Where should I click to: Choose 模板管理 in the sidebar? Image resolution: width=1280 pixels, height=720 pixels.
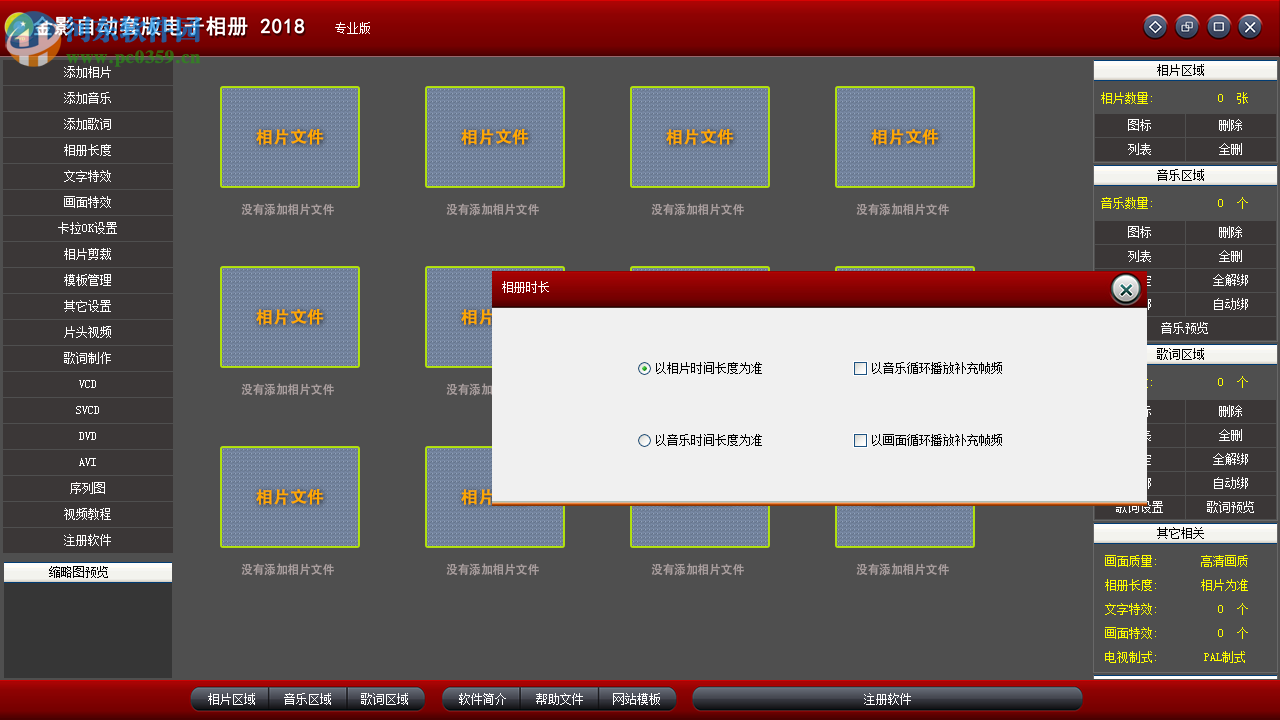(88, 280)
